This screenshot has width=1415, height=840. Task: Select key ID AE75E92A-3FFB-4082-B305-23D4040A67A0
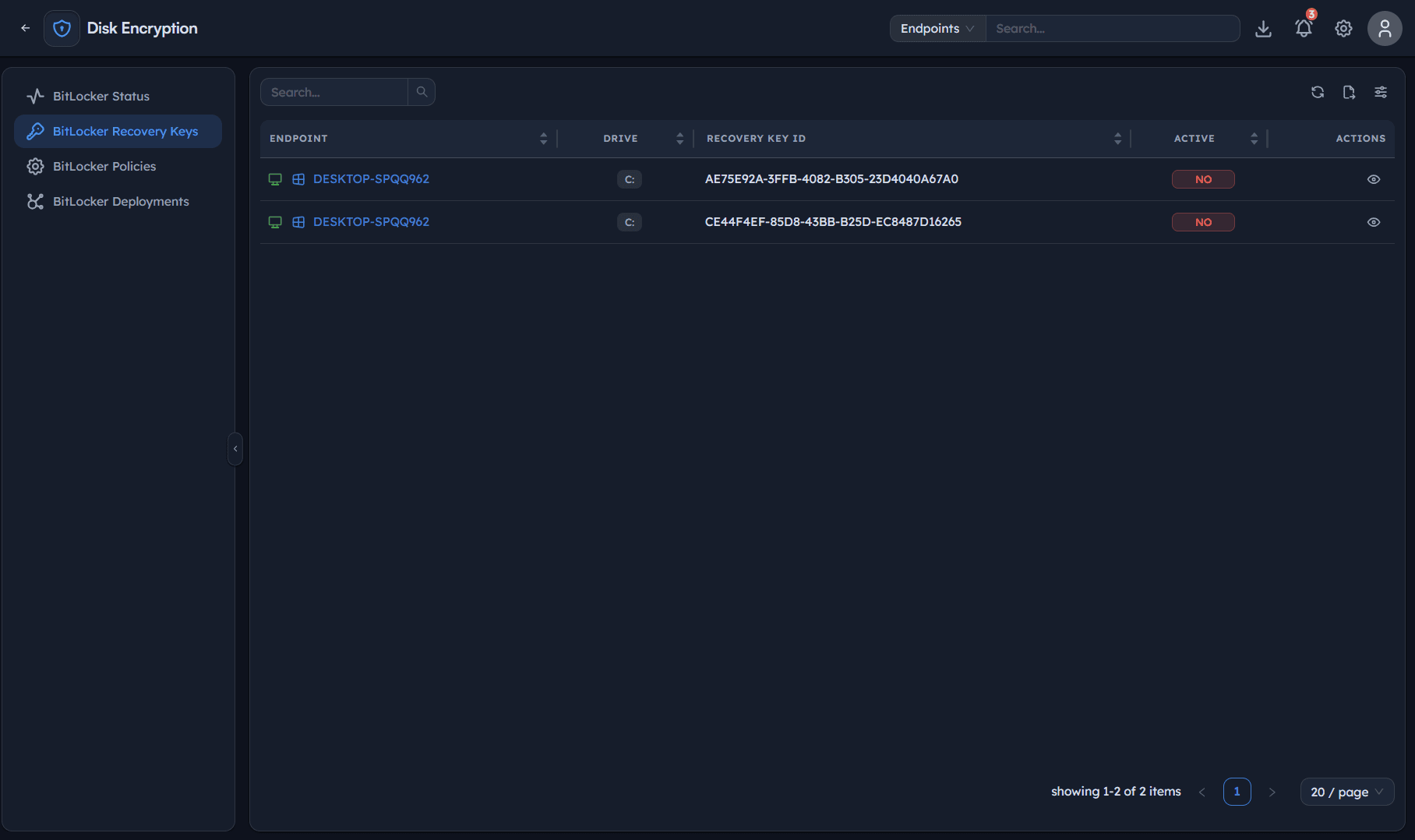pyautogui.click(x=831, y=179)
